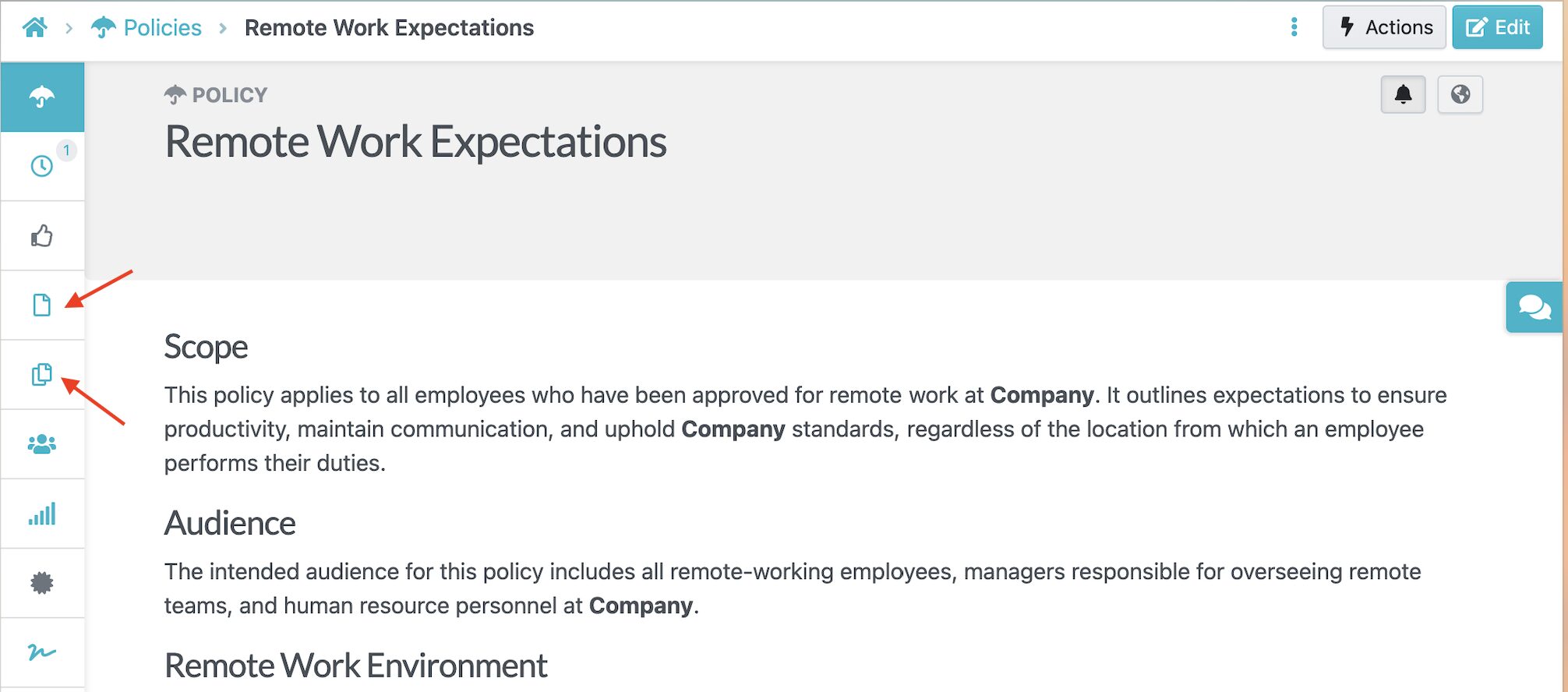Screen dimensions: 1568x692
Task: Click the version count badge showing 1
Action: (67, 151)
